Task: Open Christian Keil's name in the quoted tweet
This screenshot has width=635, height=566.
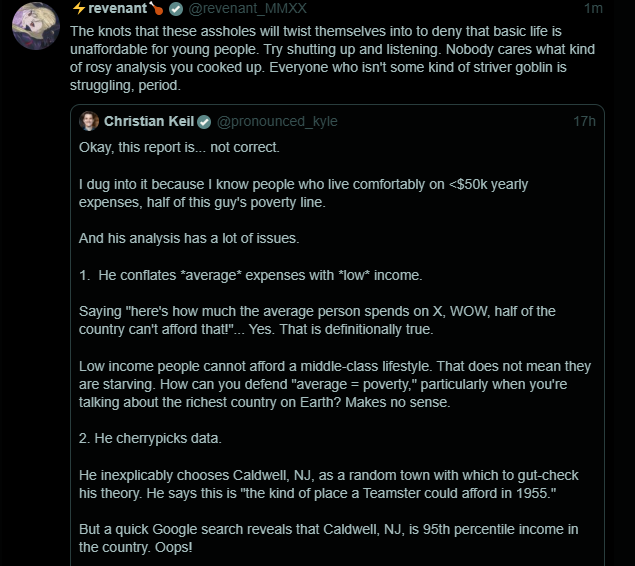Action: click(x=148, y=121)
